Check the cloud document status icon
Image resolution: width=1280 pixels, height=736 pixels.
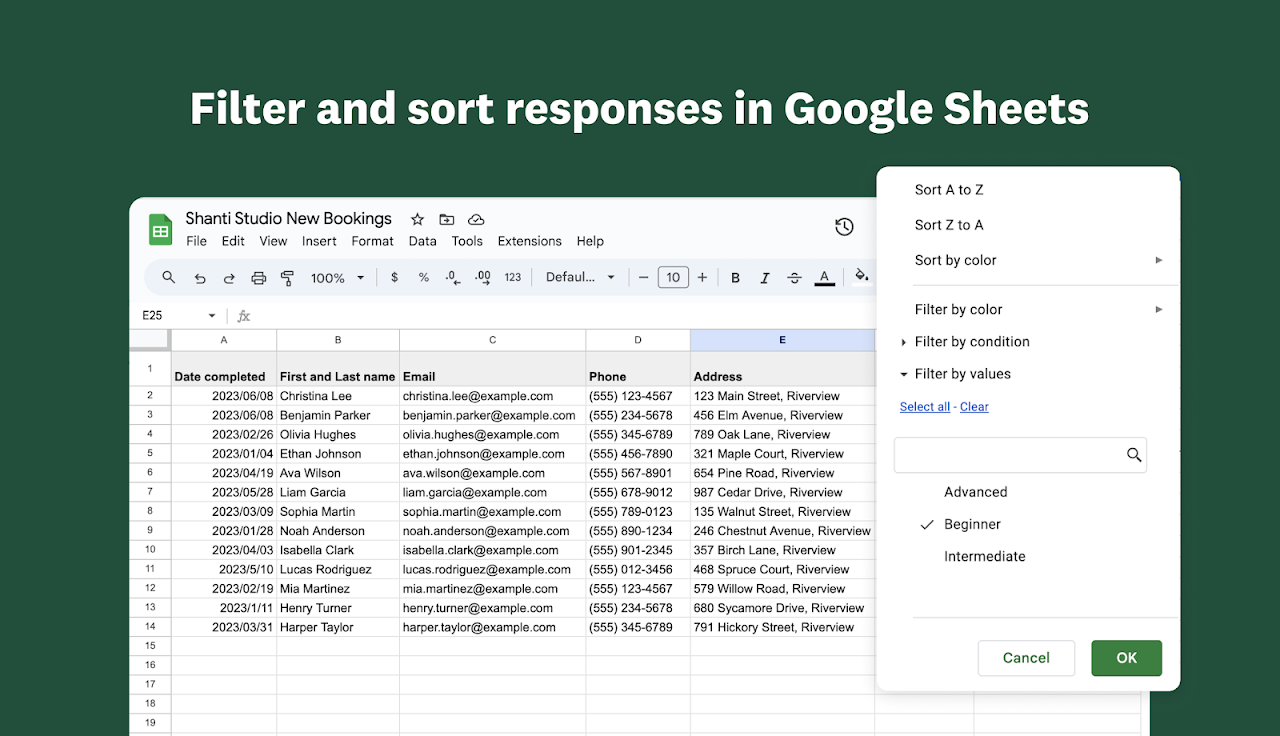(x=476, y=219)
